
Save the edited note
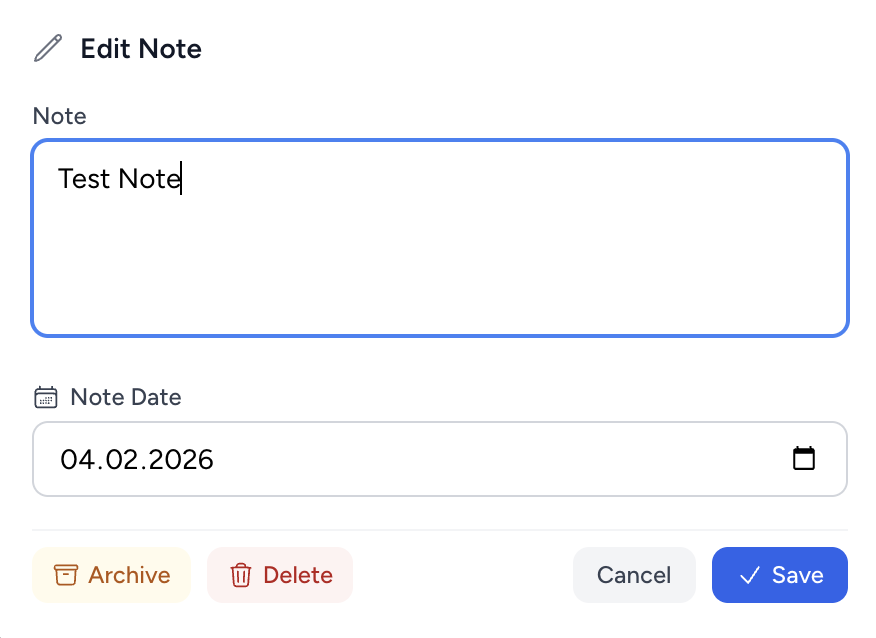(x=780, y=575)
